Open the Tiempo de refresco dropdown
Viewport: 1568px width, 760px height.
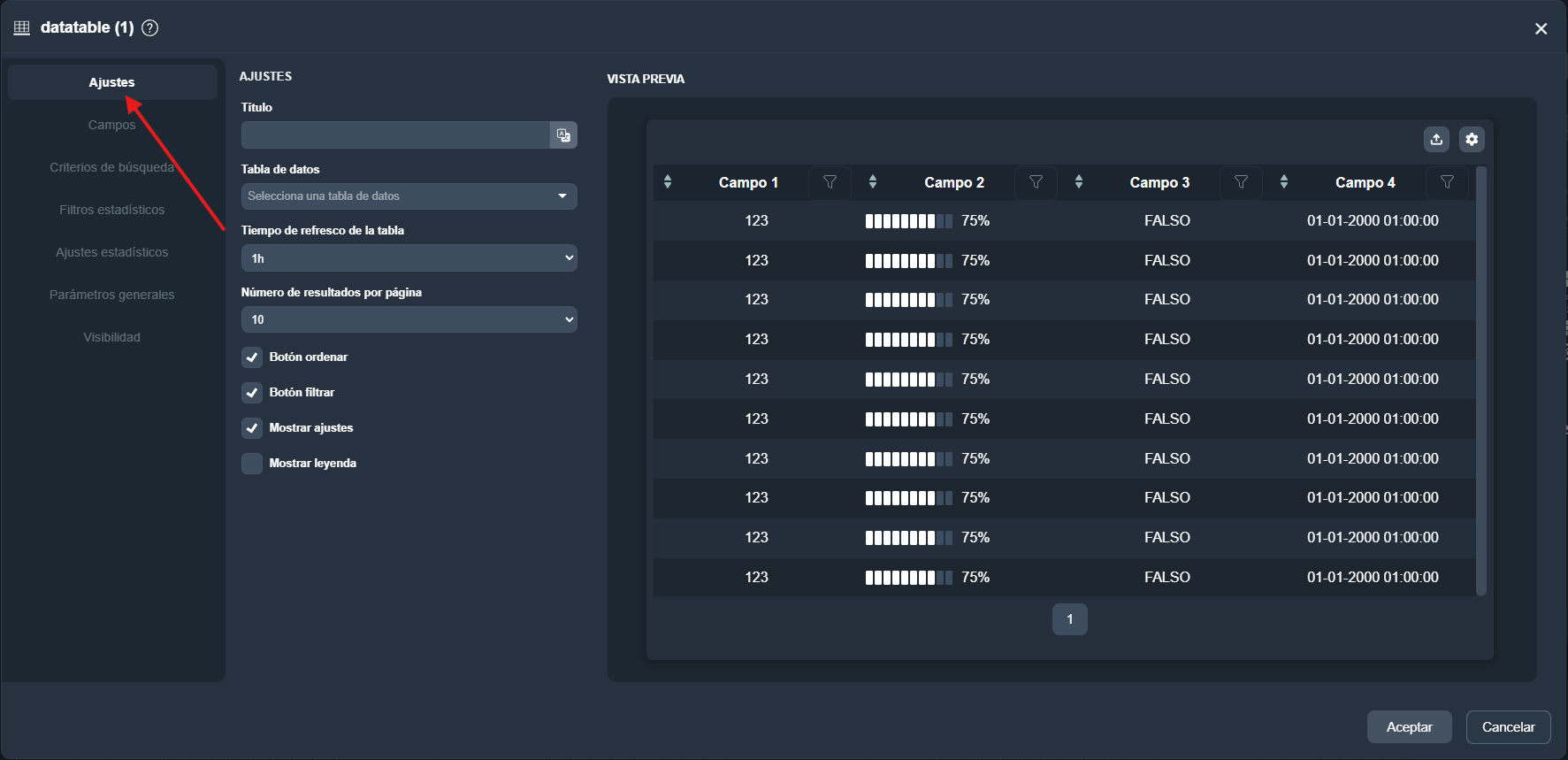coord(409,258)
